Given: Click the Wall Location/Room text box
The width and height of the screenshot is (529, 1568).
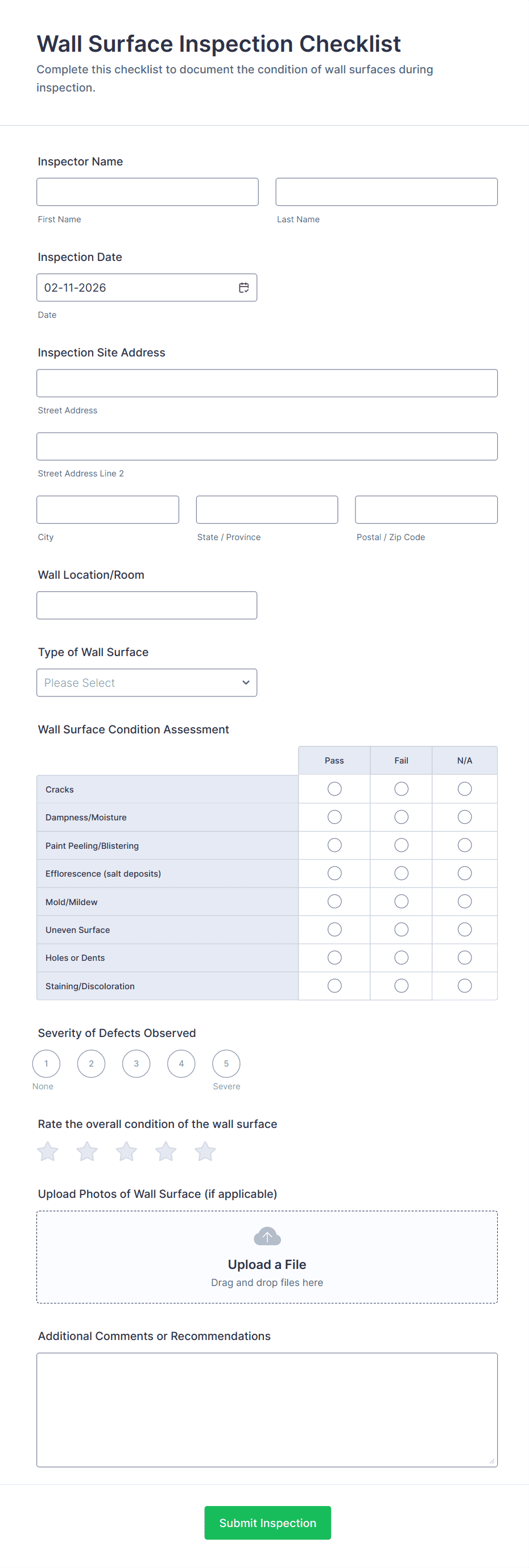Looking at the screenshot, I should 147,605.
